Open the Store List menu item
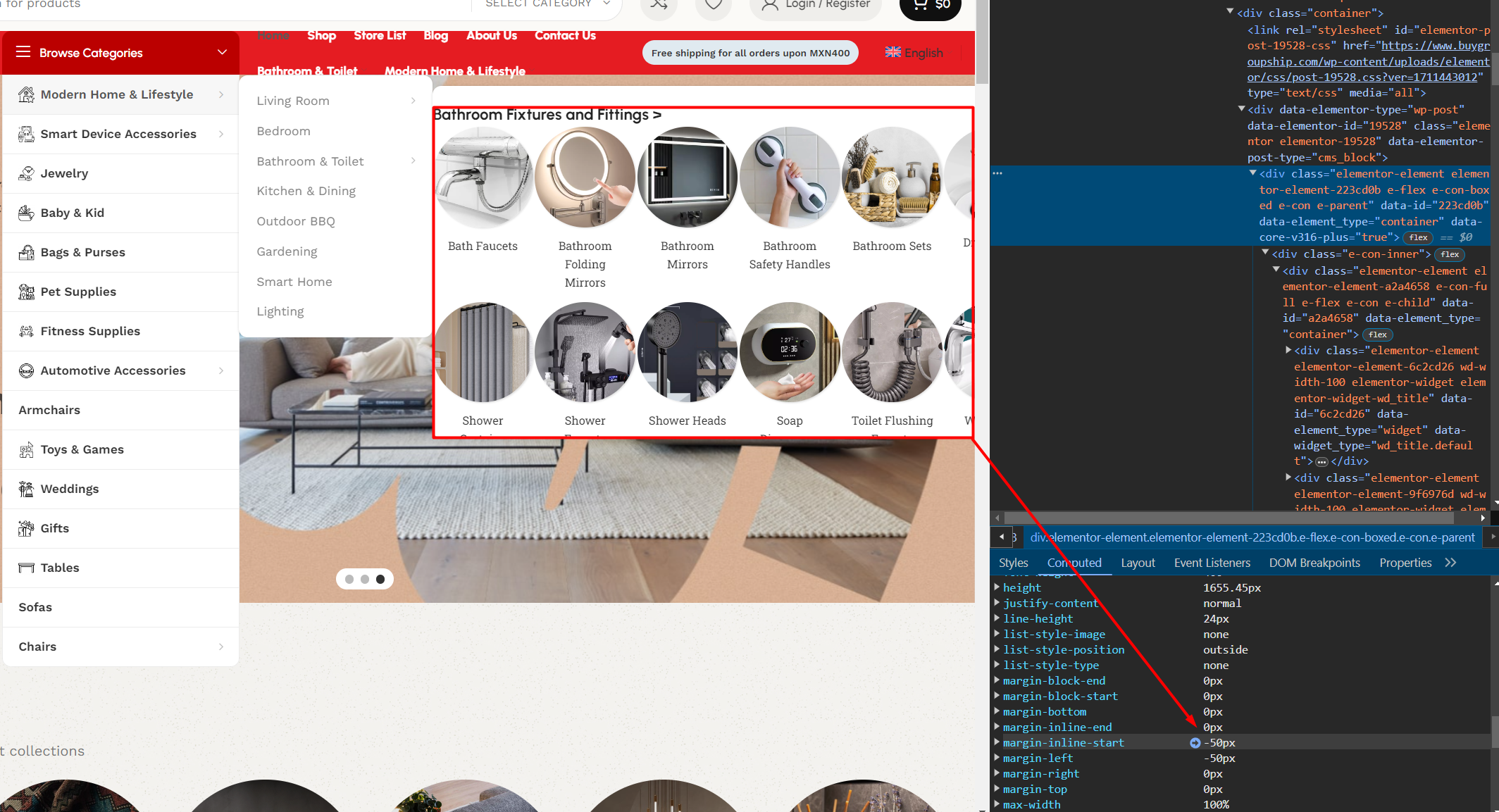The height and width of the screenshot is (812, 1499). coord(380,35)
